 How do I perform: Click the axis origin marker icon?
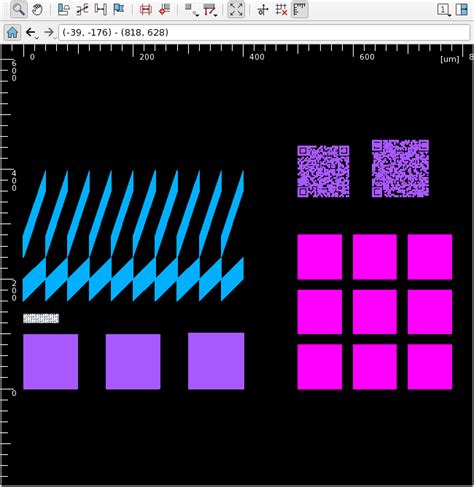pyautogui.click(x=263, y=10)
